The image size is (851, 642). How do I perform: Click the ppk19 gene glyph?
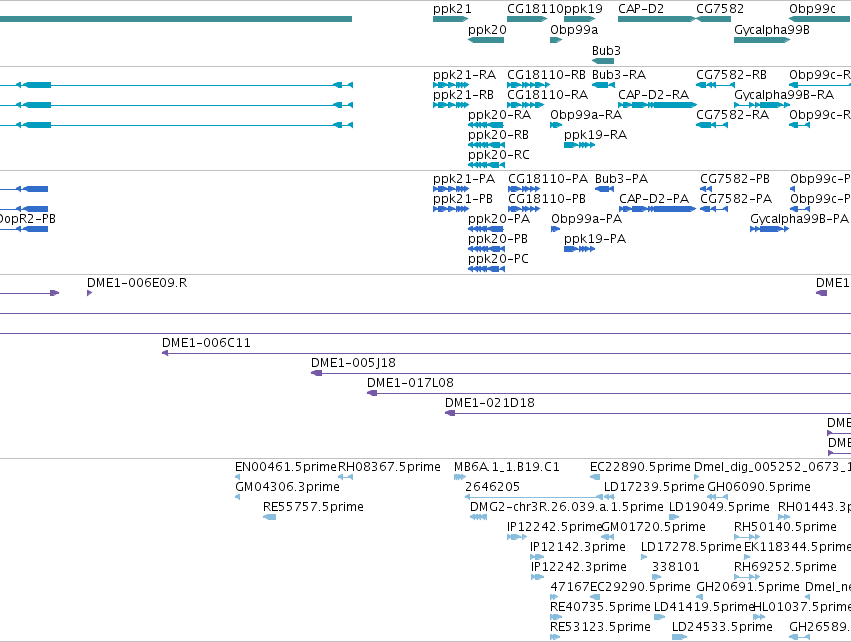pyautogui.click(x=580, y=19)
